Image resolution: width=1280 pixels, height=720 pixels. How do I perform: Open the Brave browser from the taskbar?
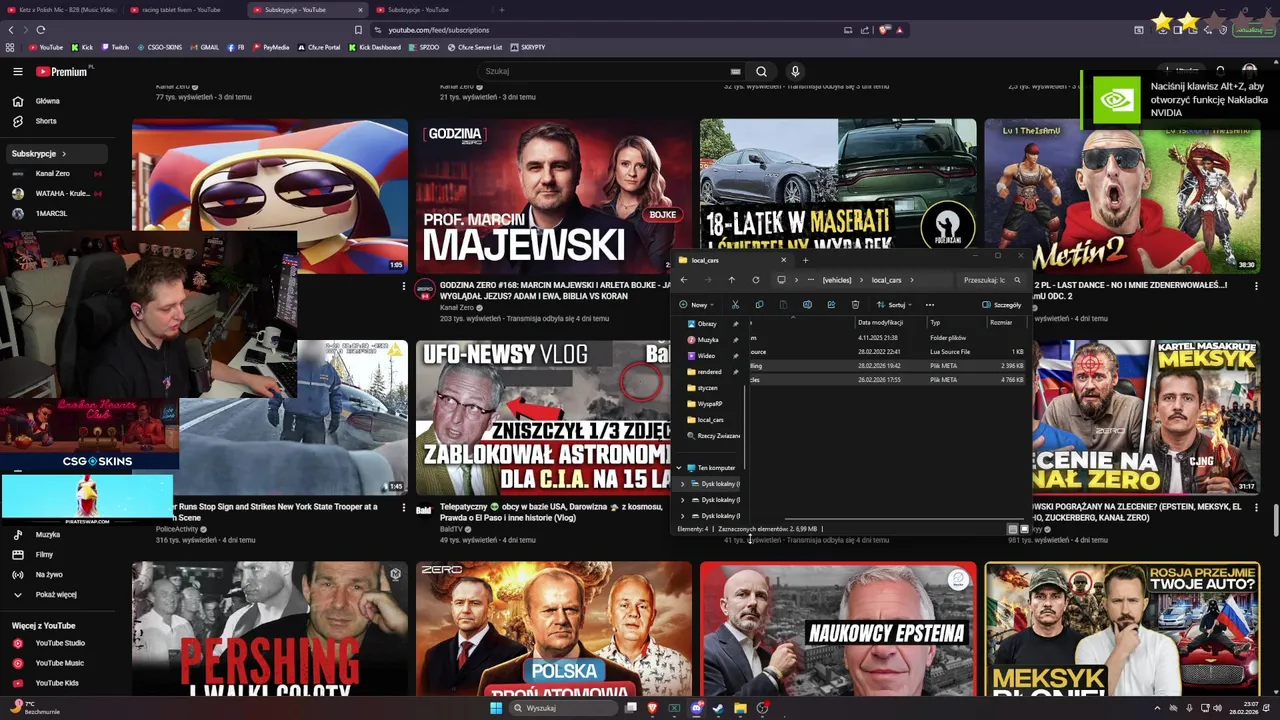[652, 708]
